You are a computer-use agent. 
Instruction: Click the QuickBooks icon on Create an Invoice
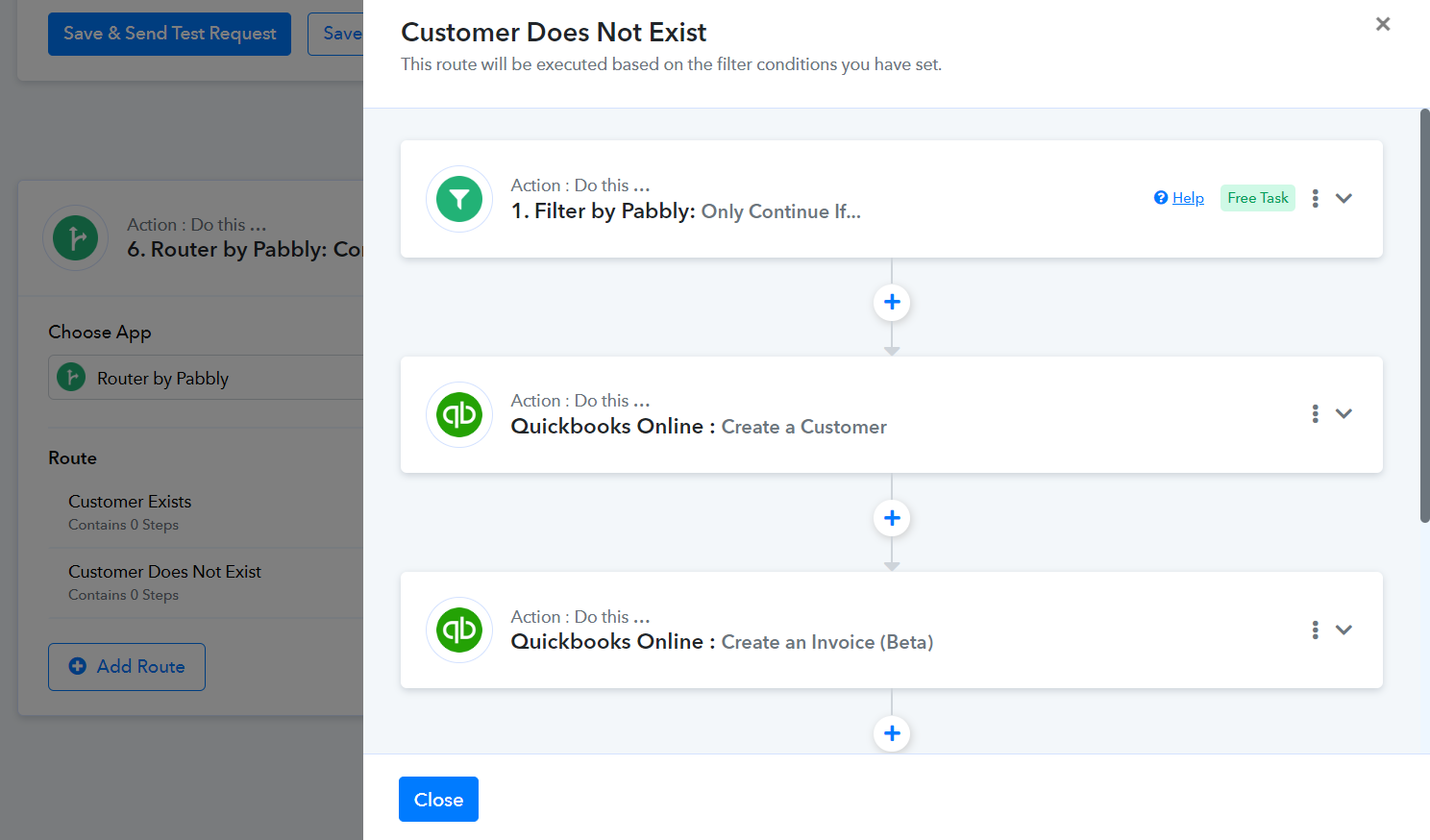coord(459,630)
